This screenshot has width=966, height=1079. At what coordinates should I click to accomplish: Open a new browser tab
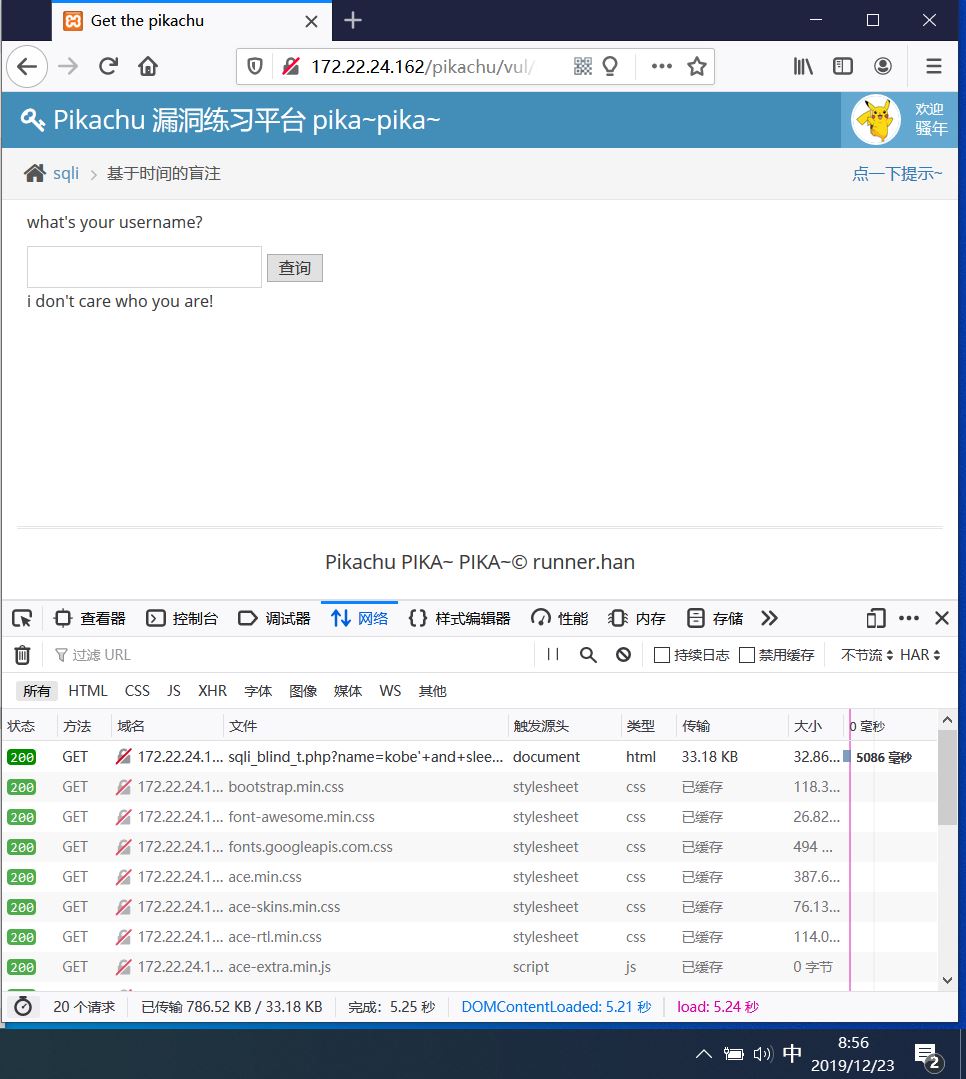tap(353, 21)
